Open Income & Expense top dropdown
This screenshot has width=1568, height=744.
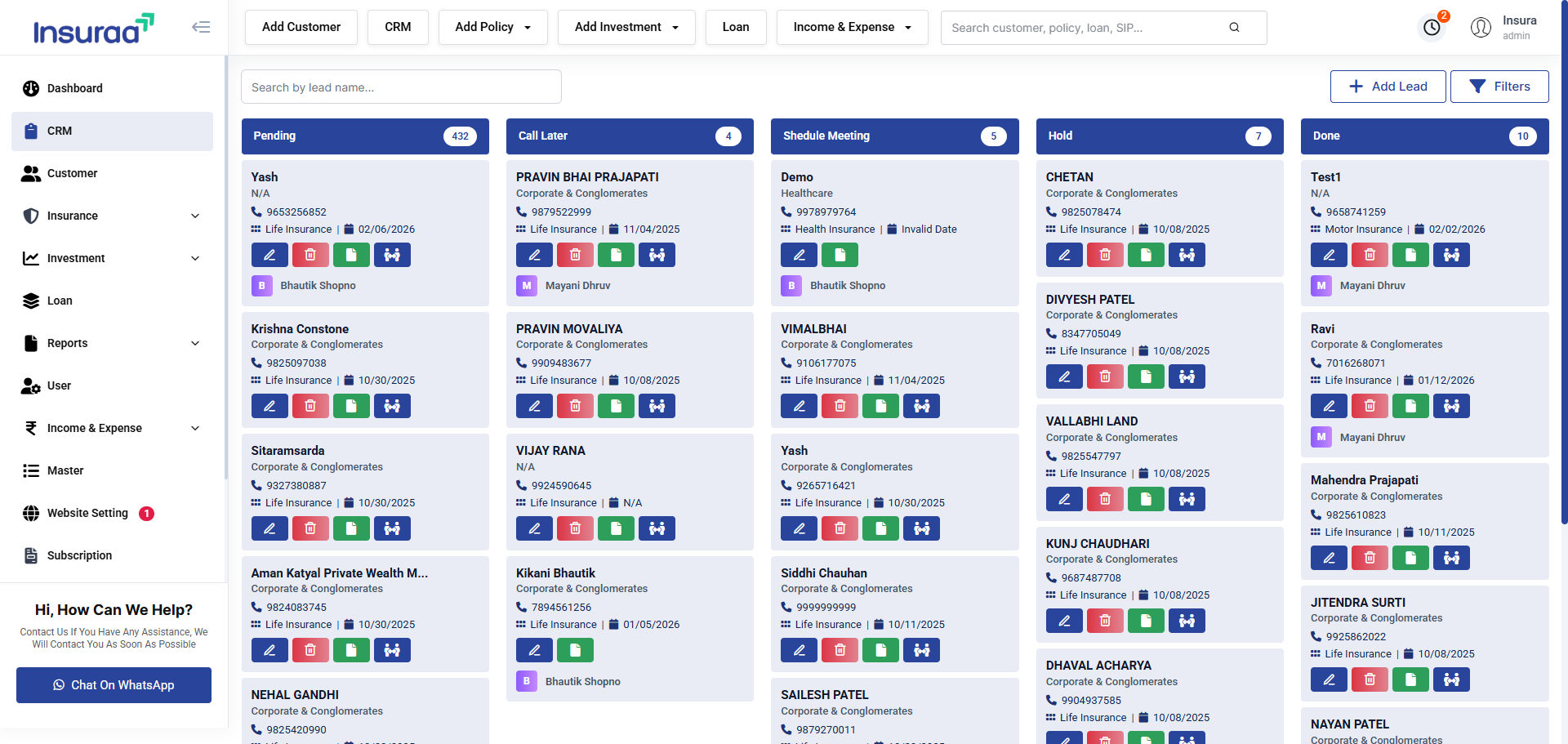[x=852, y=27]
